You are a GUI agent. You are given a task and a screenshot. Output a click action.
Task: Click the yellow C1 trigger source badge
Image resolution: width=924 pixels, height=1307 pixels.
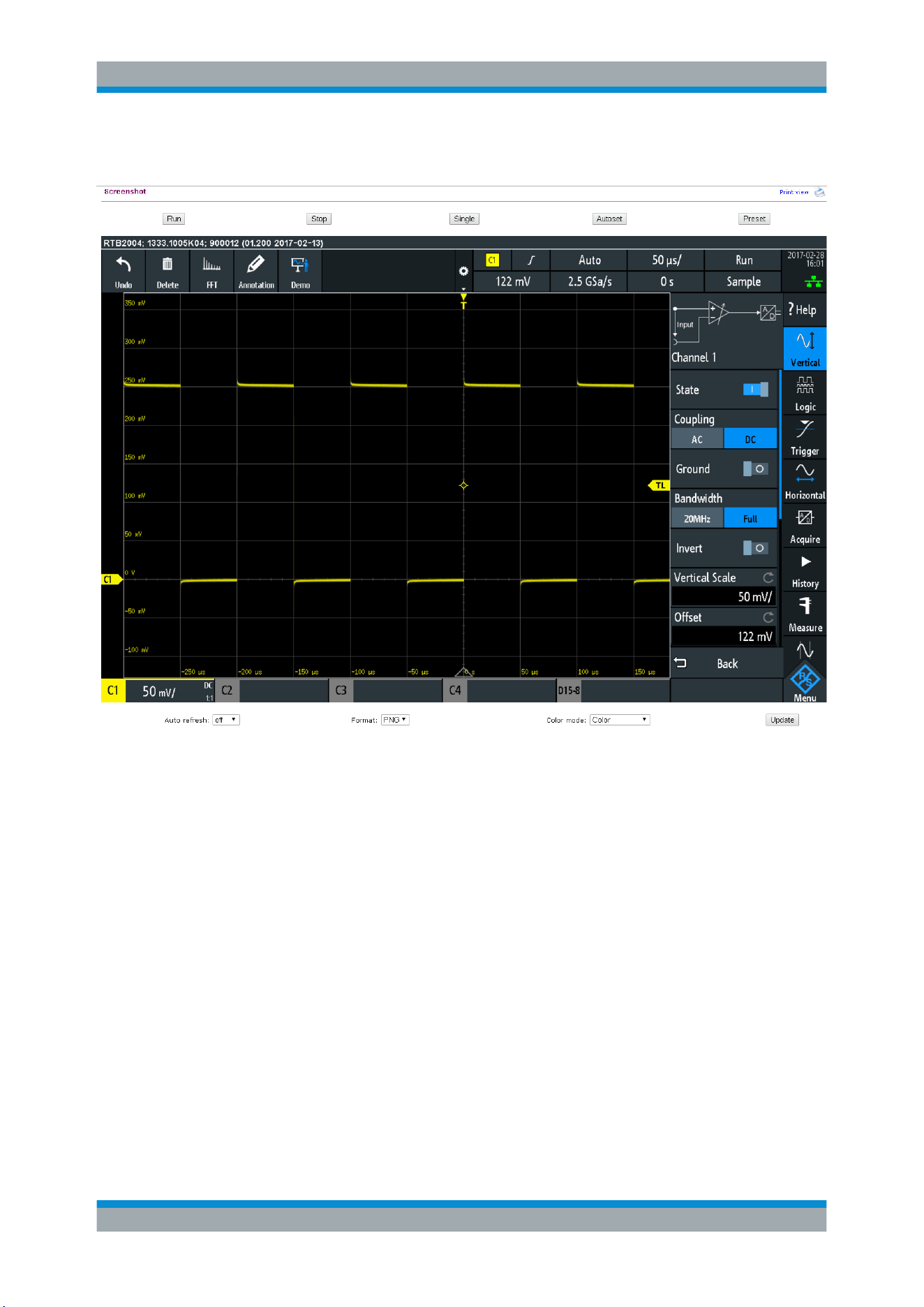point(492,260)
